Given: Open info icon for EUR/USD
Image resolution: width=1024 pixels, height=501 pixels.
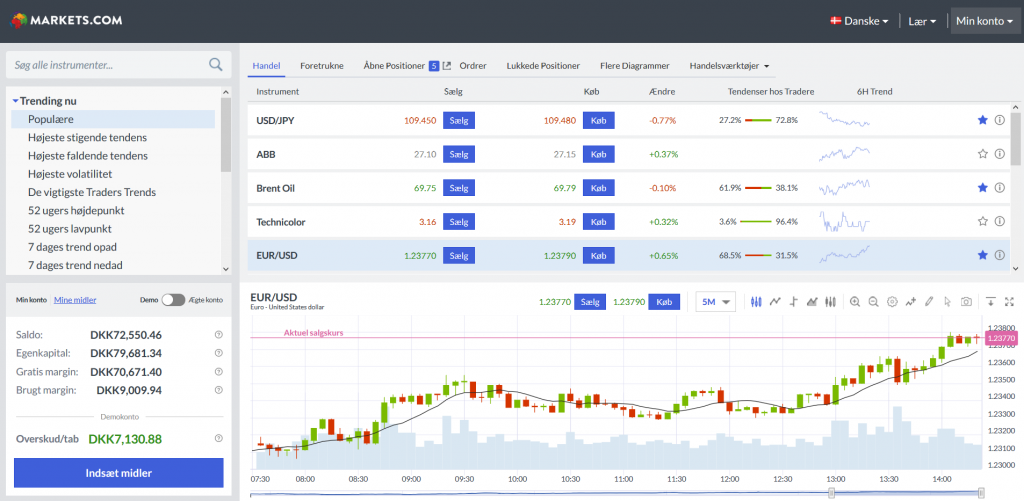Looking at the screenshot, I should tap(999, 255).
